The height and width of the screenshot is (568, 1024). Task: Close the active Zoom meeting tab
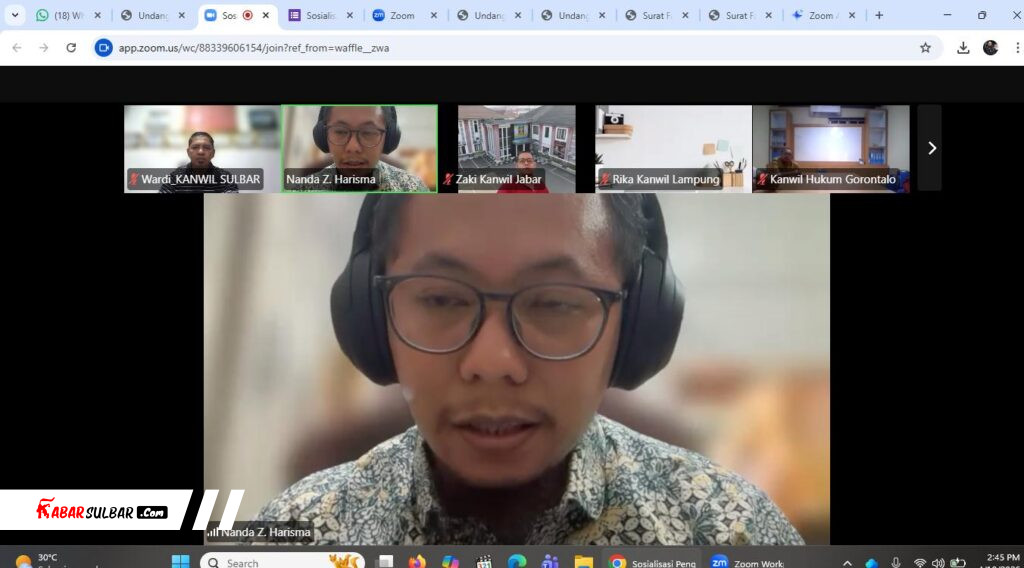click(x=266, y=15)
